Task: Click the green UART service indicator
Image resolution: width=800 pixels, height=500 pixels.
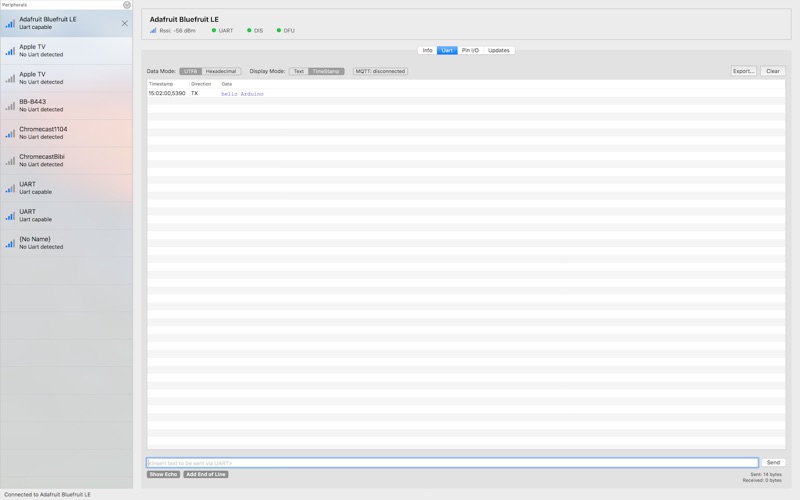Action: [214, 30]
